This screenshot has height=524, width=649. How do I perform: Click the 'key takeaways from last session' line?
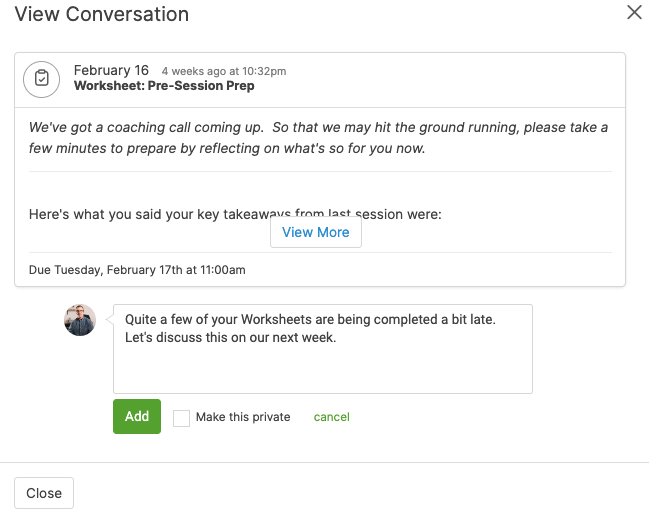(x=234, y=214)
